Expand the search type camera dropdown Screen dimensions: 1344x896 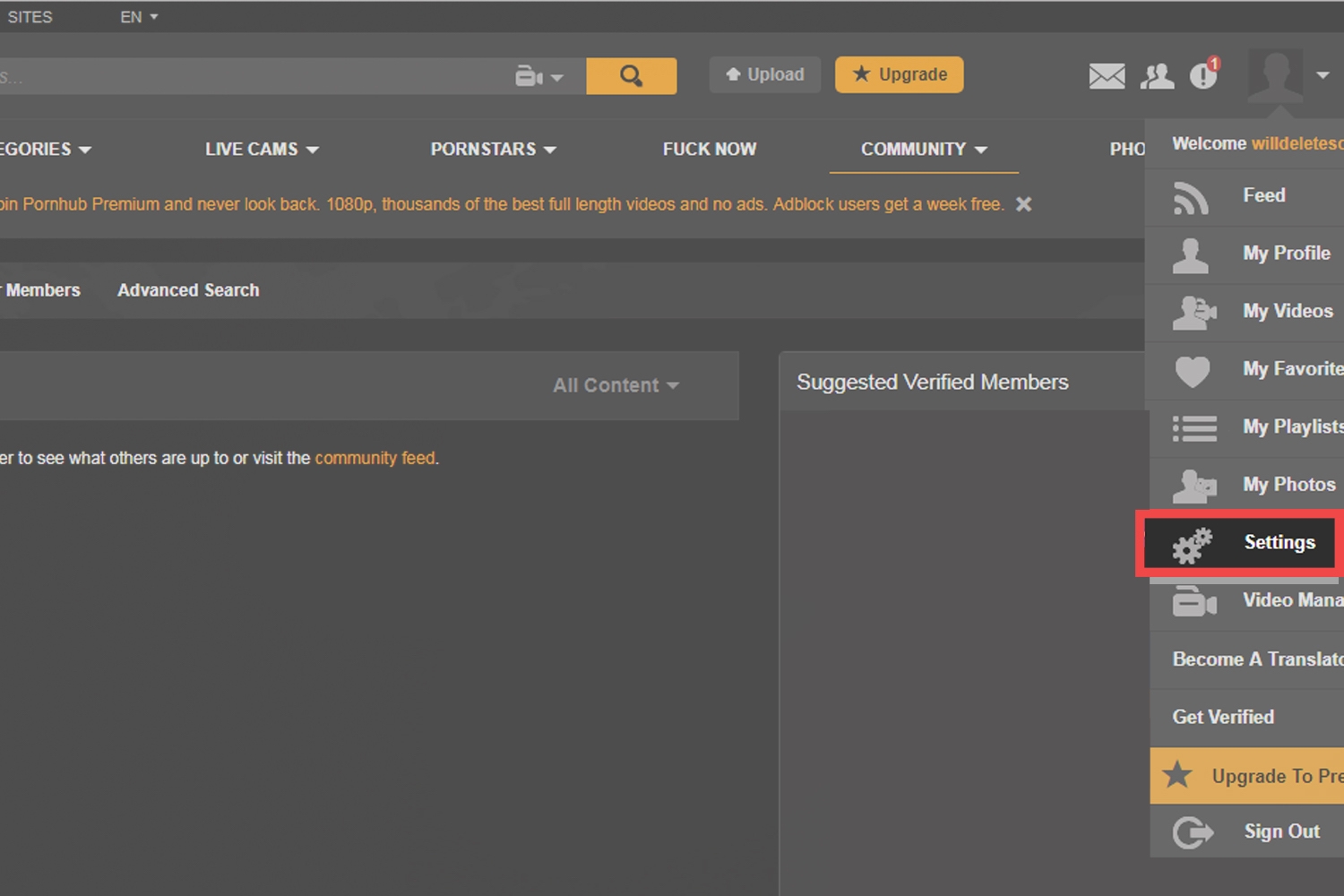click(x=538, y=77)
